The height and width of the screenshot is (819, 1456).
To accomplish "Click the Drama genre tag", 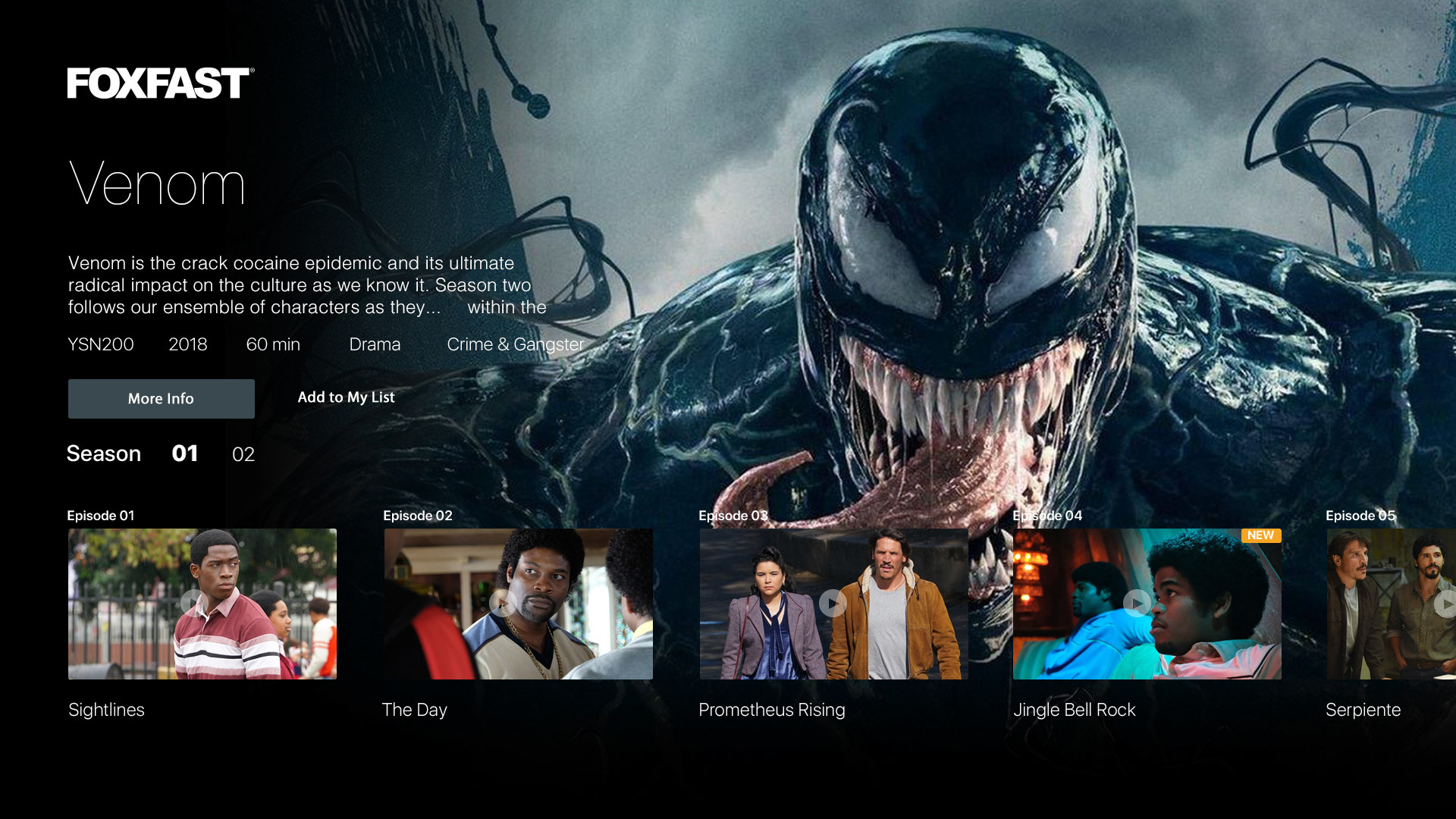I will 375,344.
